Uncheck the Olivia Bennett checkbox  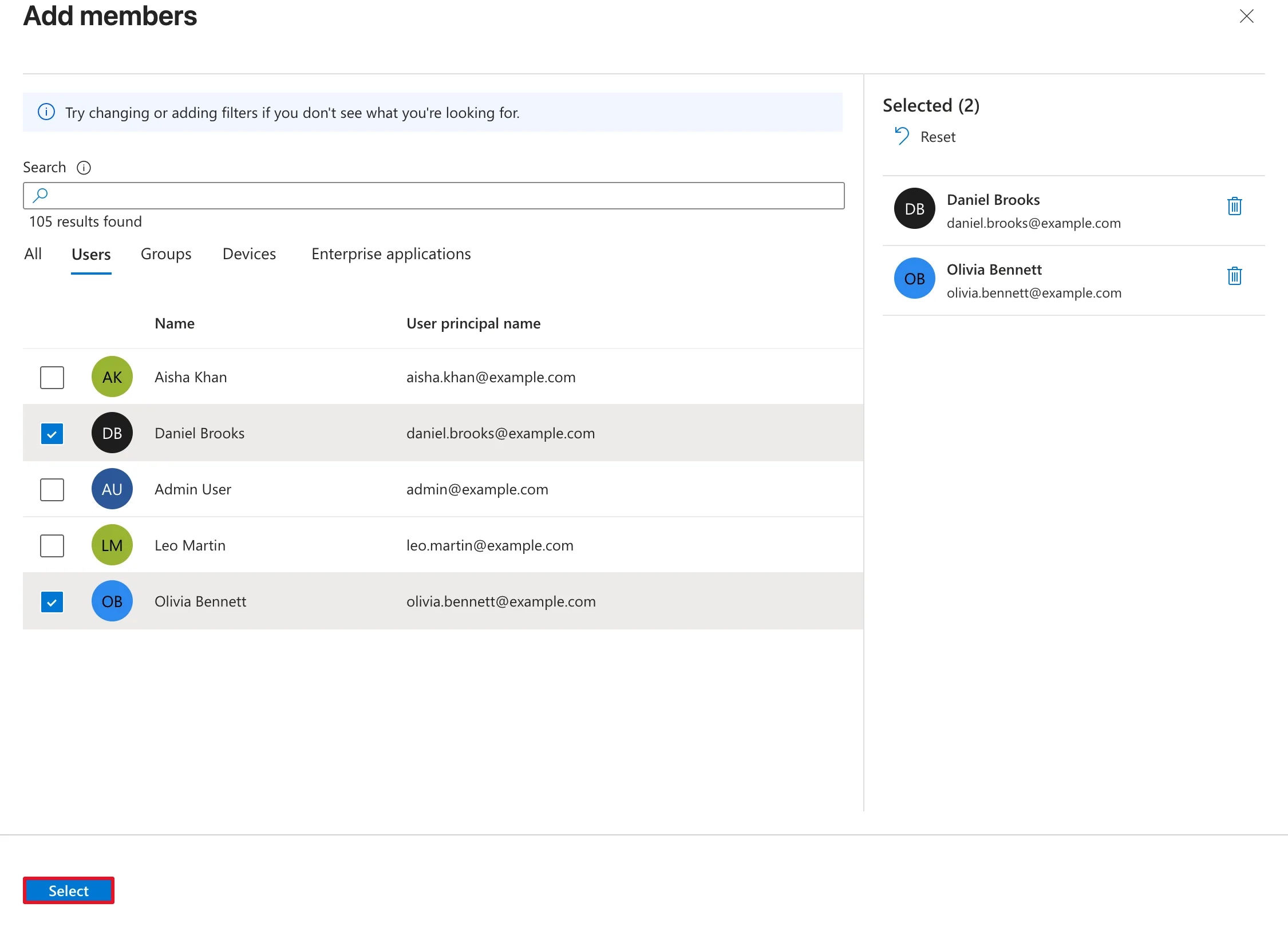pos(52,601)
